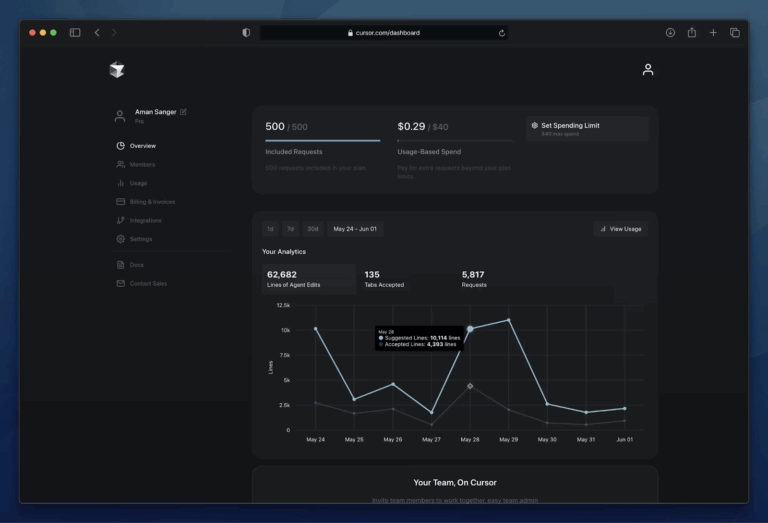Image resolution: width=768 pixels, height=523 pixels.
Task: Select the 1d time range toggle
Action: point(270,229)
